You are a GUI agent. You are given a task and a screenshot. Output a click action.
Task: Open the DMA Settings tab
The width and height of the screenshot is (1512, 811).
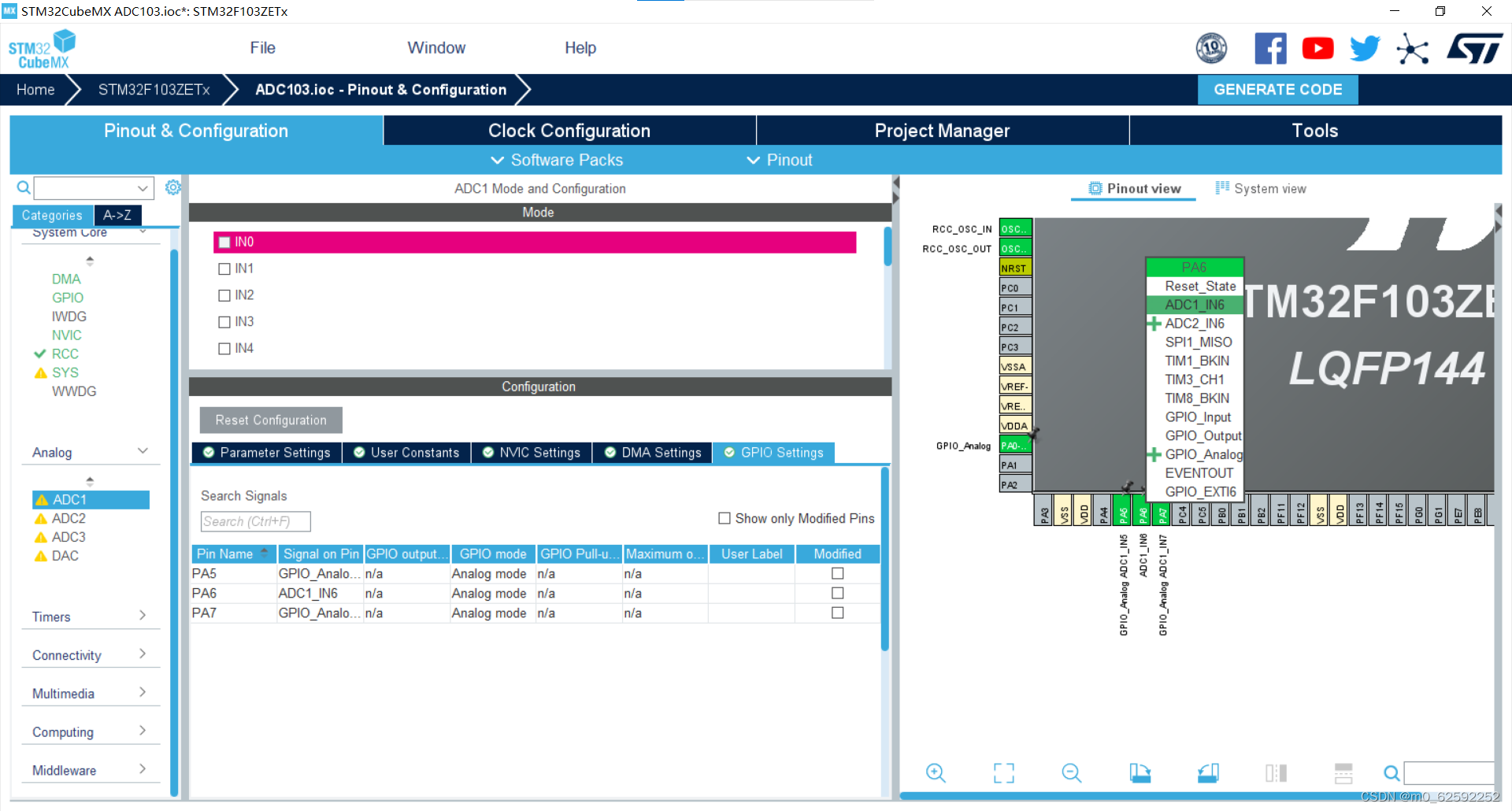(652, 453)
